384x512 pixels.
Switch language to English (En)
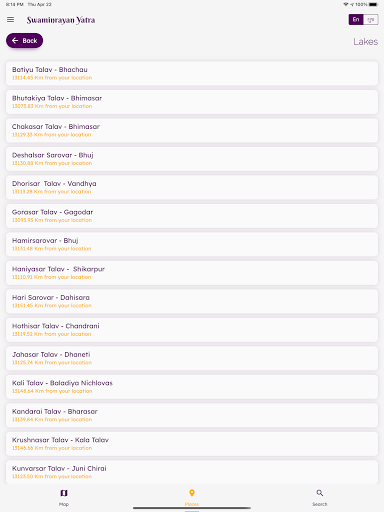click(356, 20)
